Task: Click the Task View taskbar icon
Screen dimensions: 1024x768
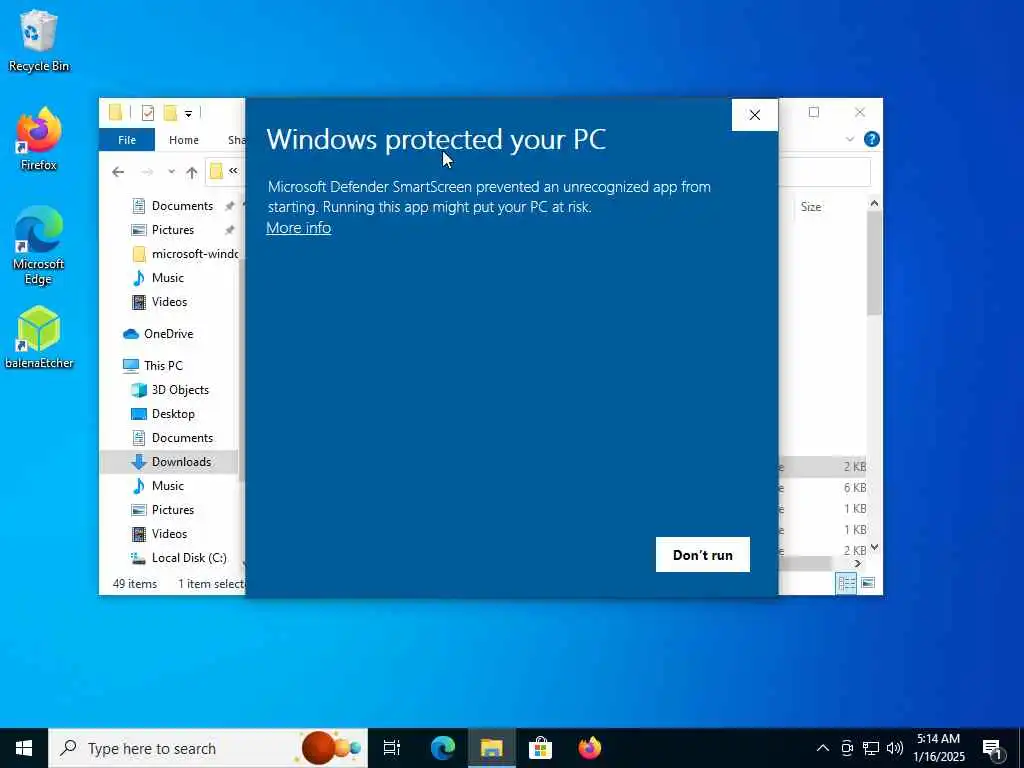Action: click(x=392, y=748)
